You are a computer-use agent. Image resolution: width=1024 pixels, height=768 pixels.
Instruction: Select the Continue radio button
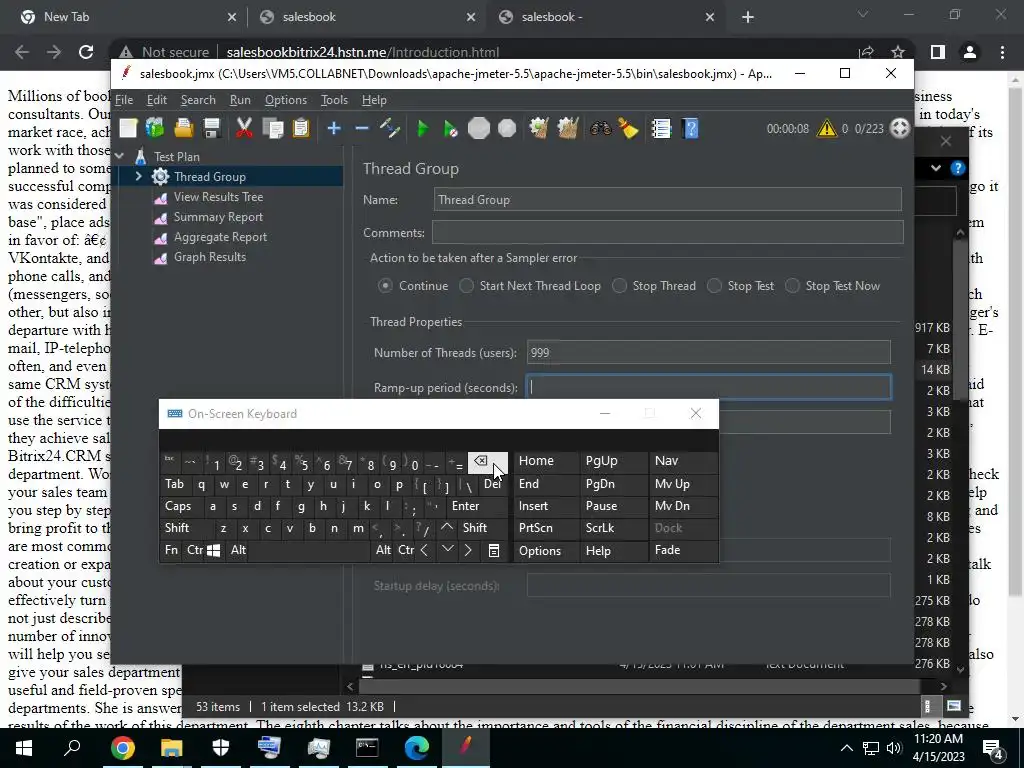[385, 286]
